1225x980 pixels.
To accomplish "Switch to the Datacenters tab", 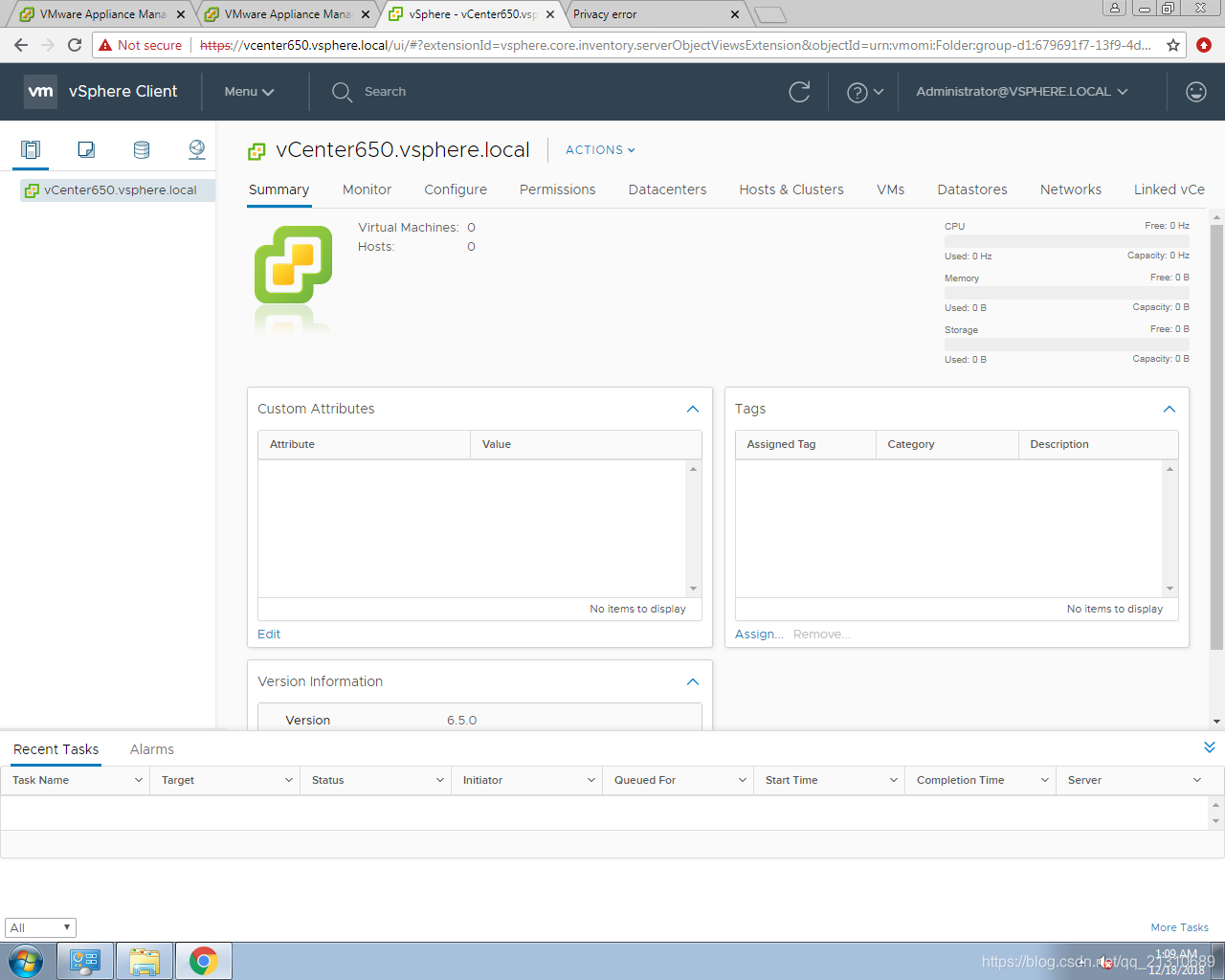I will pos(667,189).
